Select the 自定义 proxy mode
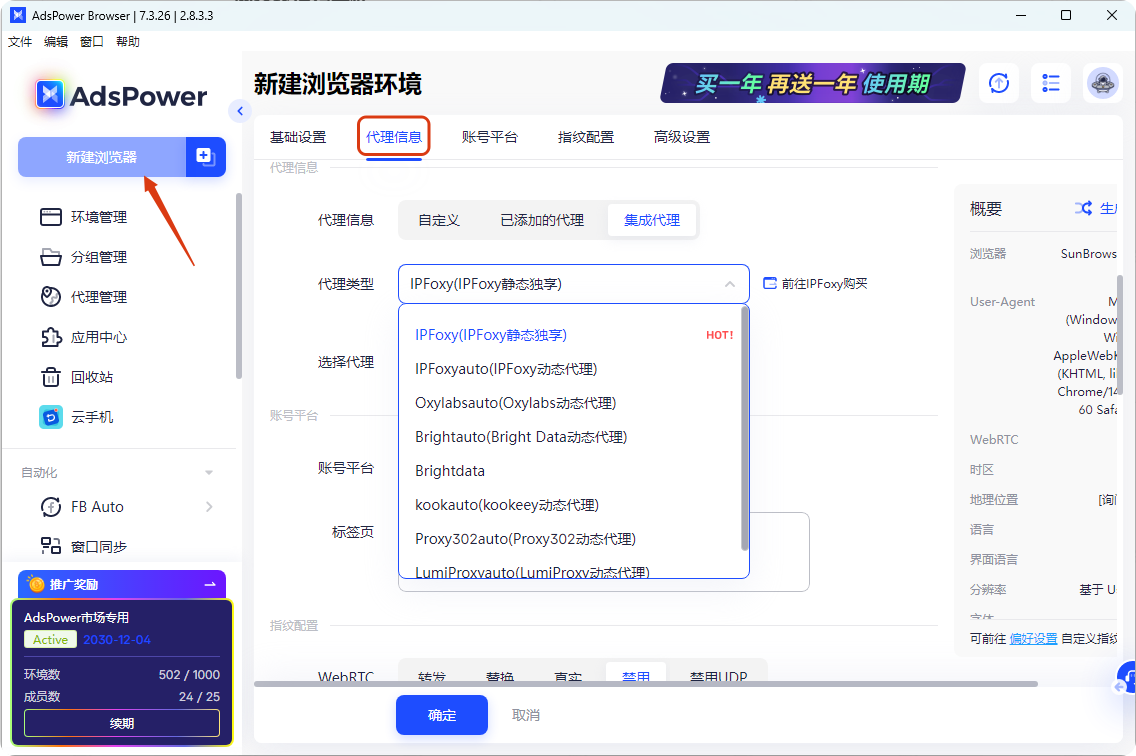 pos(440,219)
